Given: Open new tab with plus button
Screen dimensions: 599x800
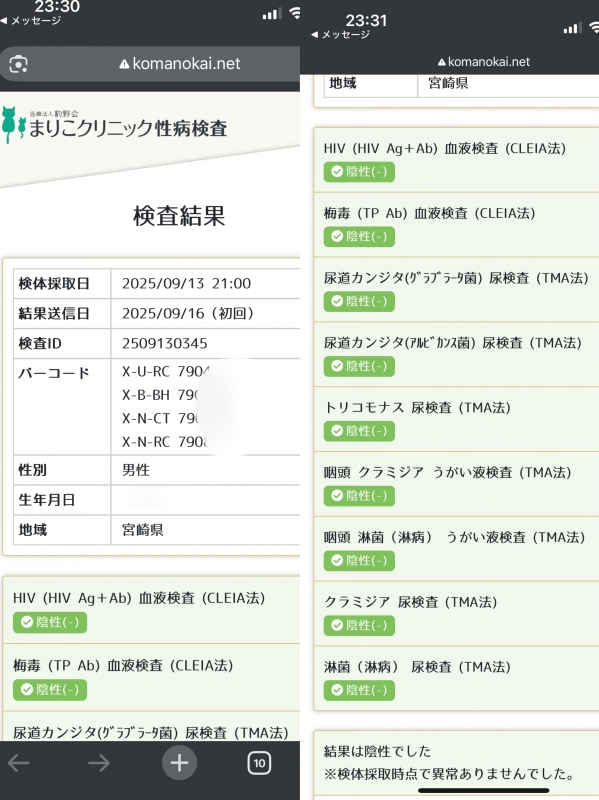Looking at the screenshot, I should (x=179, y=763).
